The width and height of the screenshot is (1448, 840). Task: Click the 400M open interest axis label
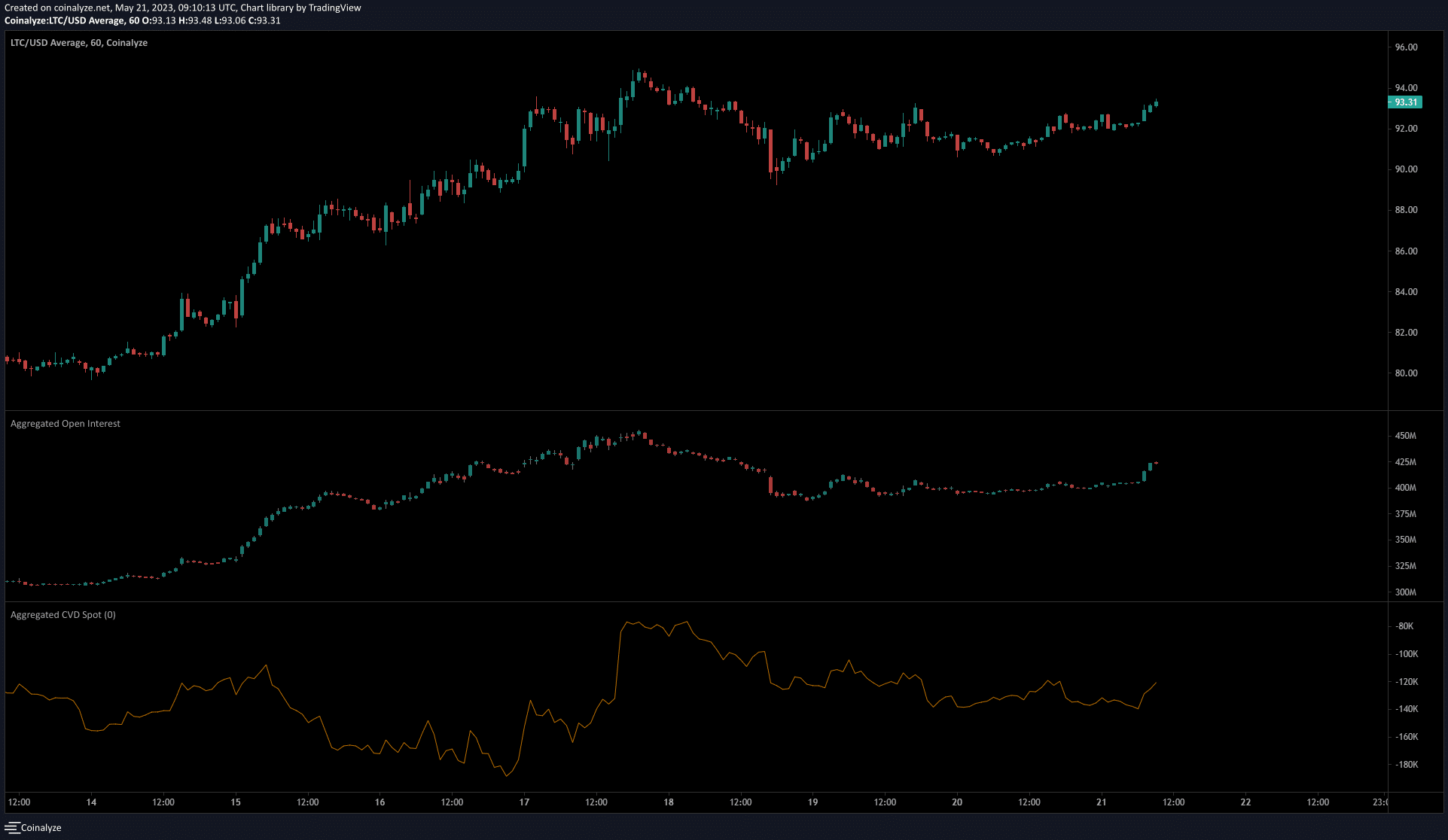point(1405,488)
